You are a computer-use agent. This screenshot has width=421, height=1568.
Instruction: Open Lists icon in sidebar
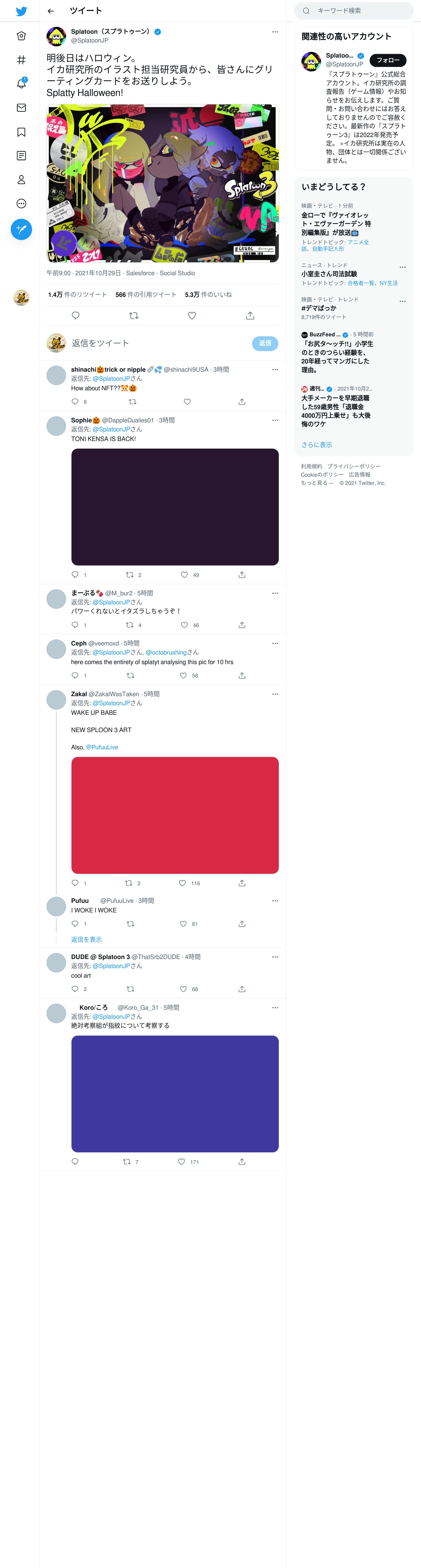(21, 156)
